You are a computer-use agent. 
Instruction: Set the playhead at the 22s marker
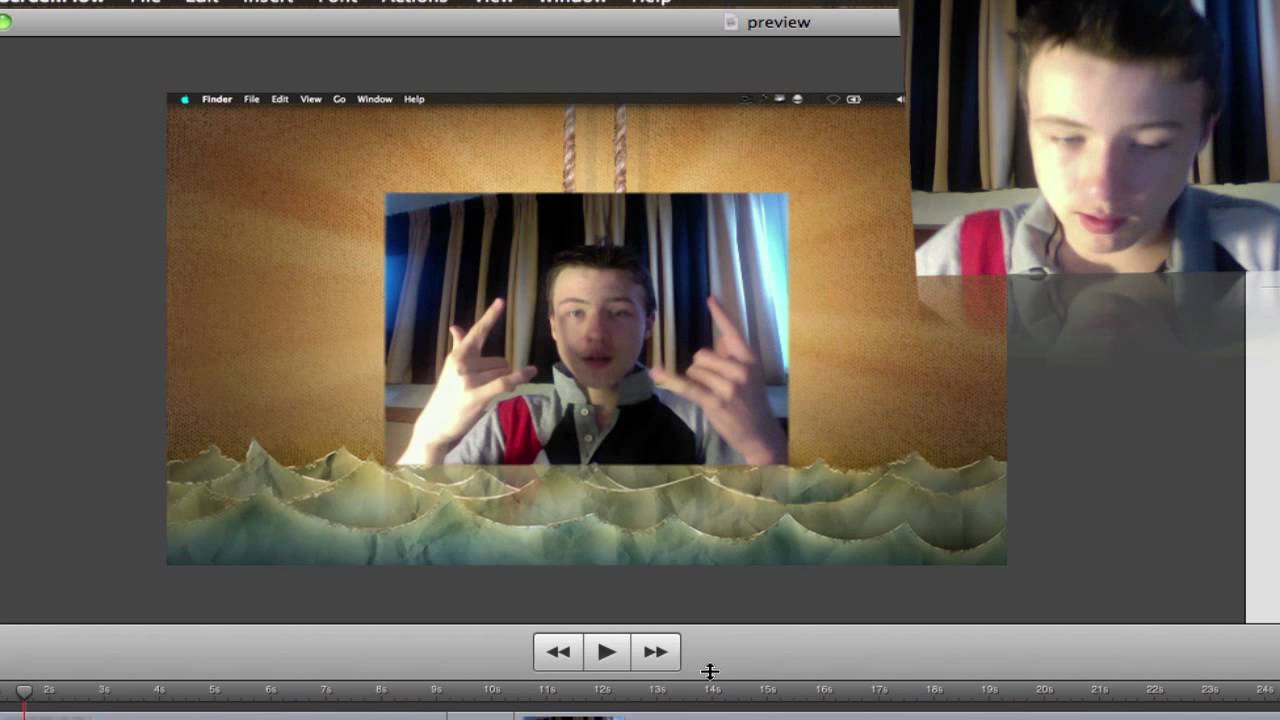pos(1155,689)
